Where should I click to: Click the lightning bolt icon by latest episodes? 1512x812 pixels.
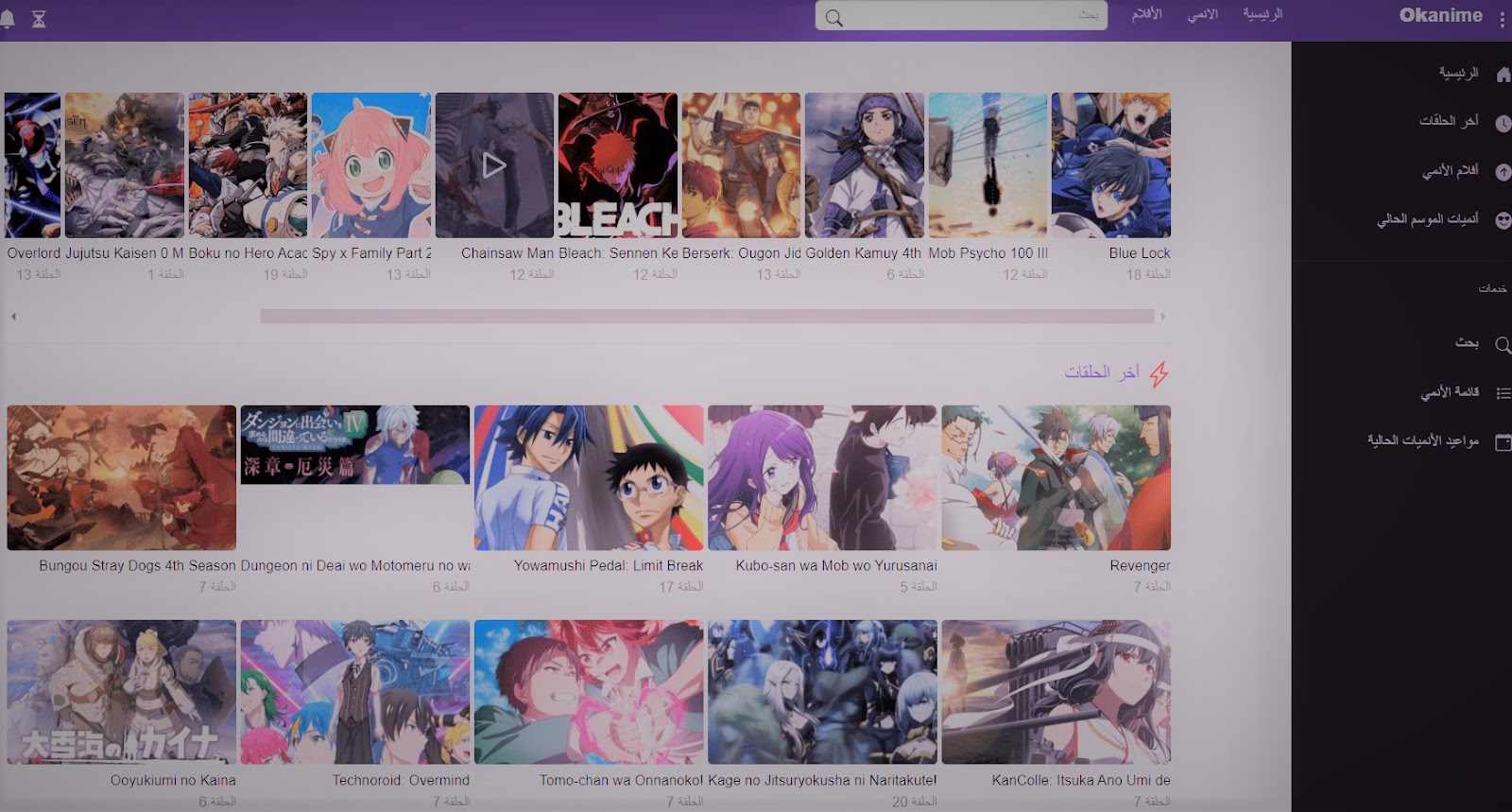[1160, 374]
